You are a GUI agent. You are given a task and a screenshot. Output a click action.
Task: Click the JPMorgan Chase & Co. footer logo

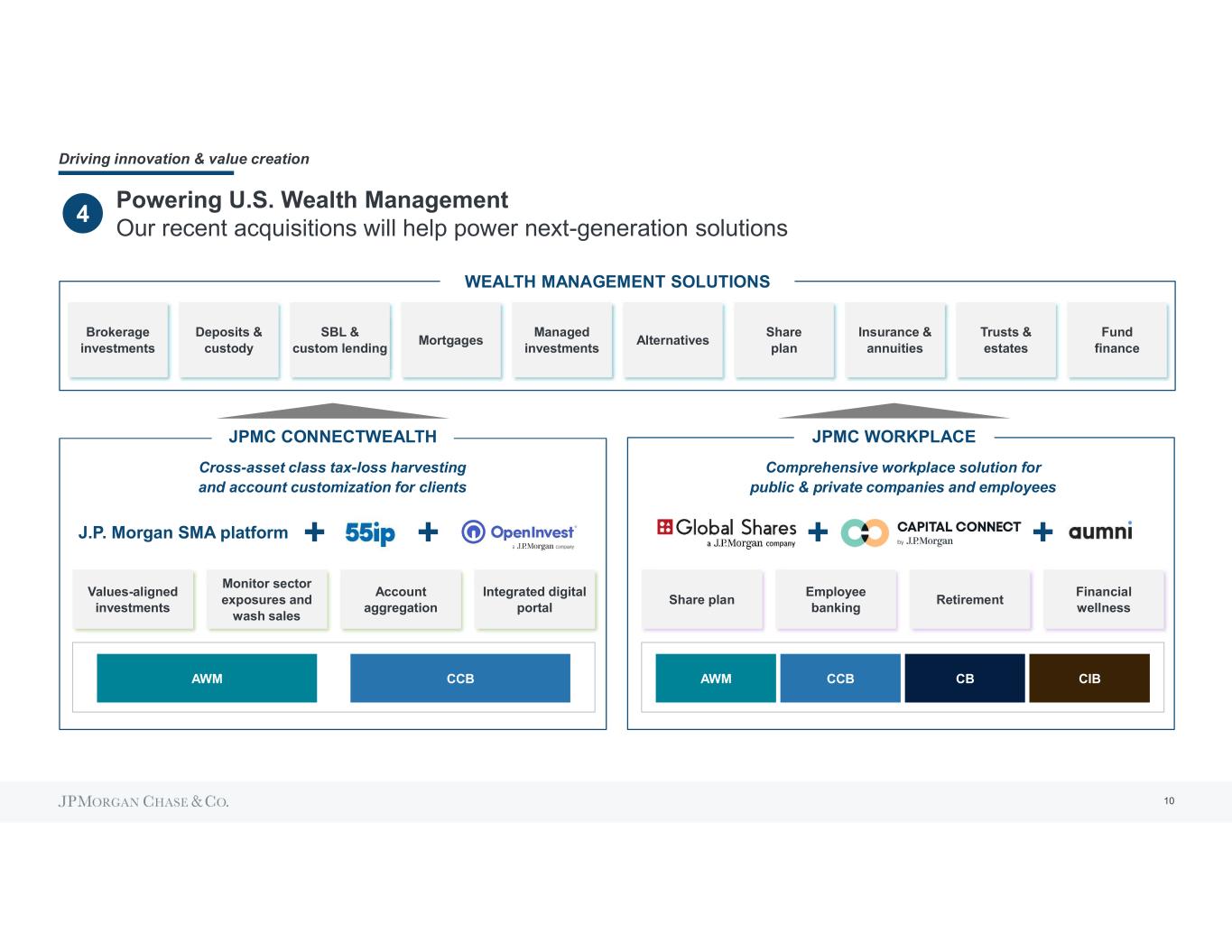click(x=144, y=801)
